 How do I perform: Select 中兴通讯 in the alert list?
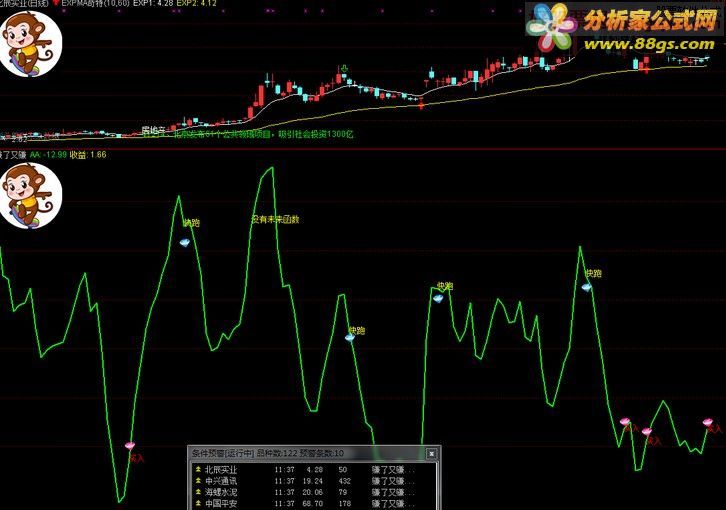[221, 481]
